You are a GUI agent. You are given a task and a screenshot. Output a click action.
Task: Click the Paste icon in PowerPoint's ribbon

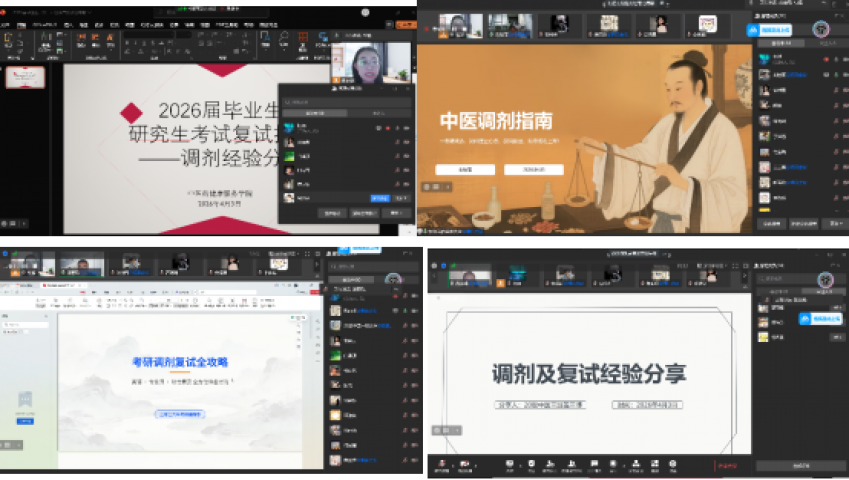pos(10,41)
